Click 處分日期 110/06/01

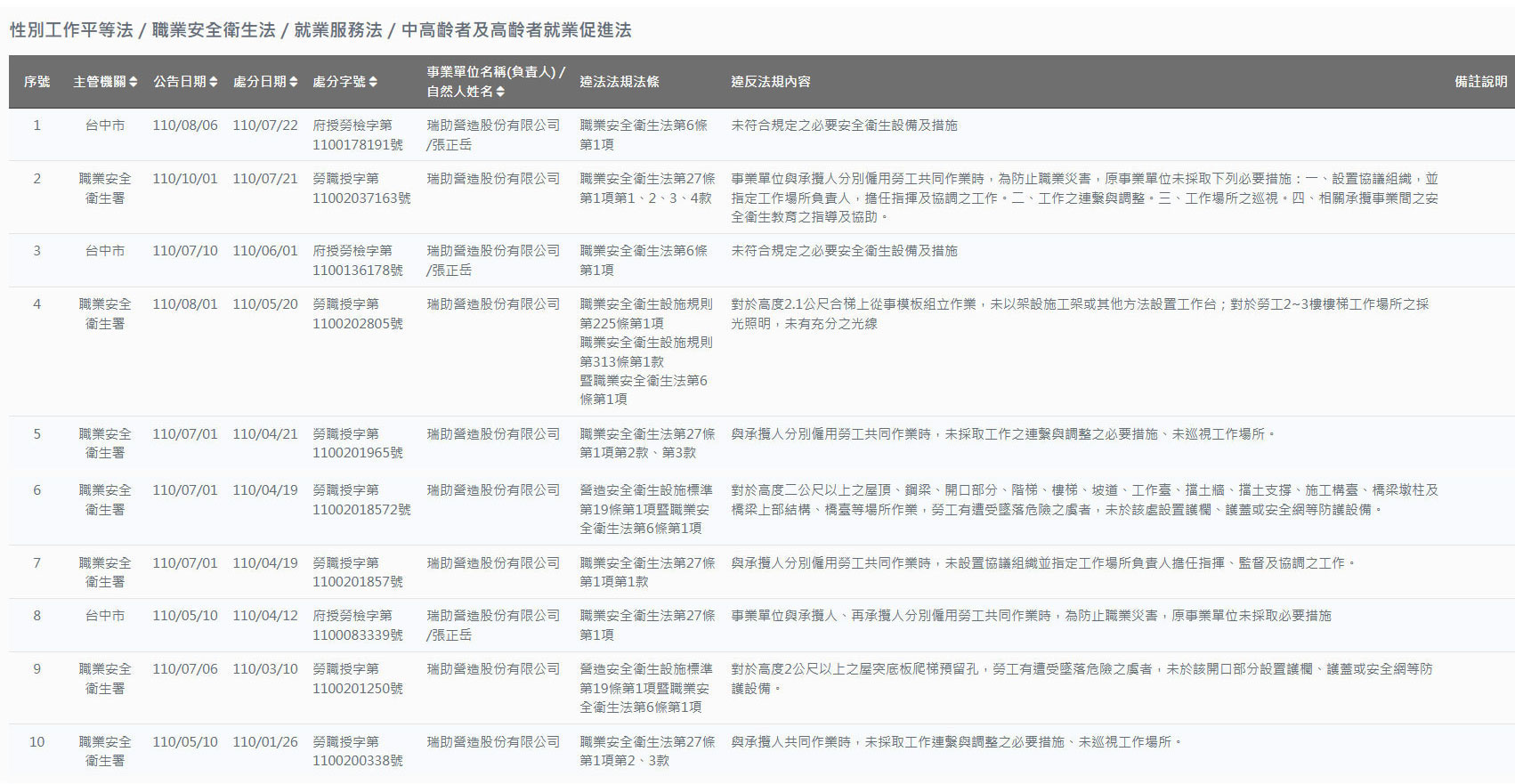click(265, 251)
